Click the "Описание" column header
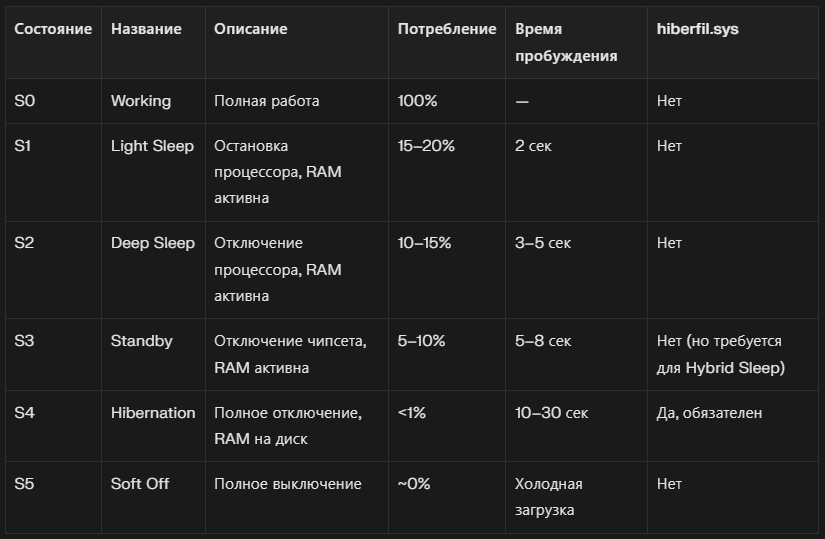The image size is (825, 539). click(x=250, y=29)
